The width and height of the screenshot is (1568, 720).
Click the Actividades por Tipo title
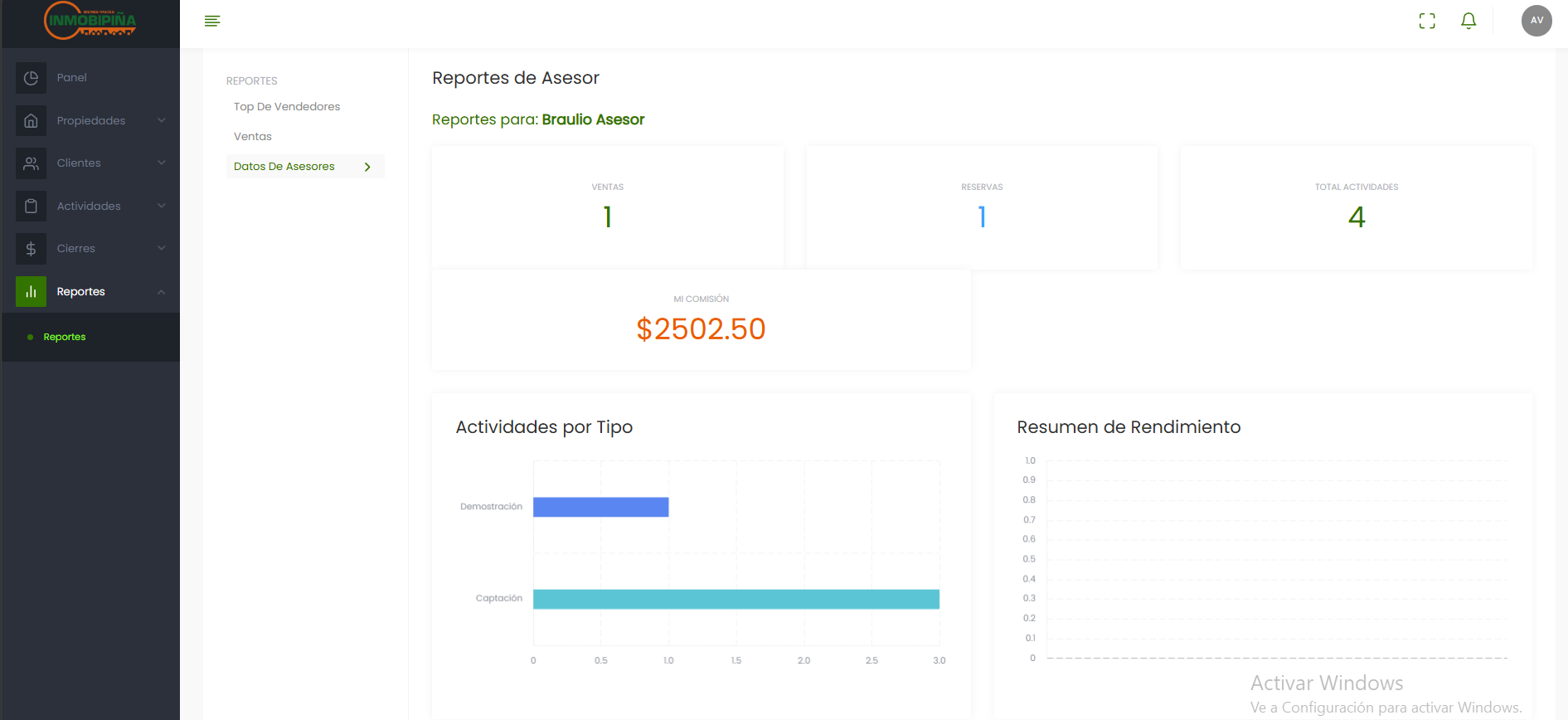[x=544, y=427]
